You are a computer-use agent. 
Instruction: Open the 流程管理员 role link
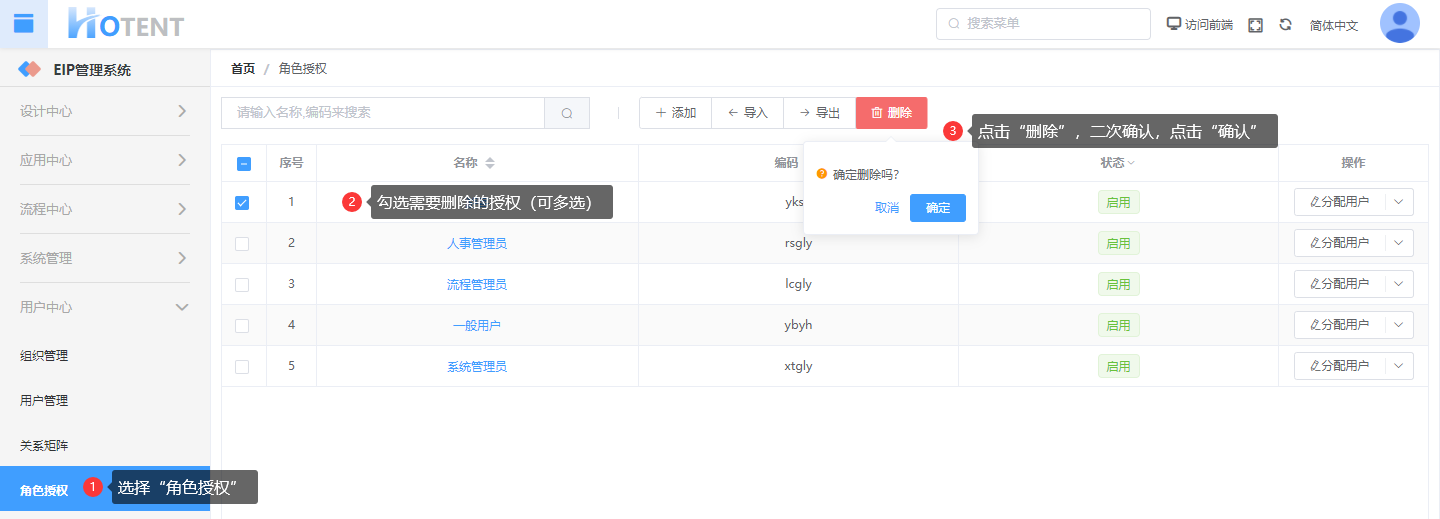(x=477, y=284)
